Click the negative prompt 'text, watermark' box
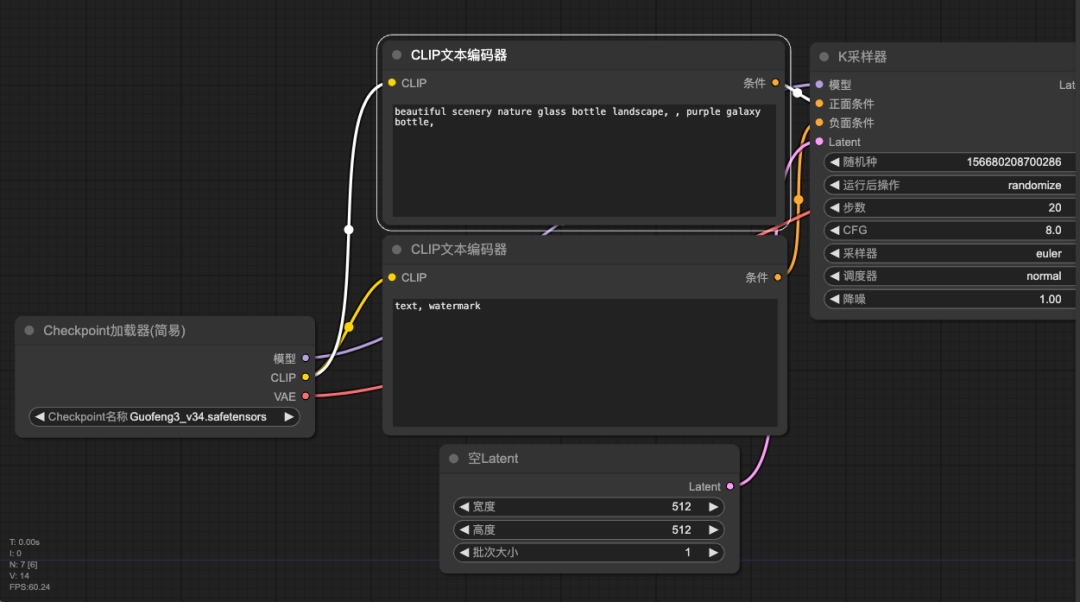Screen dimensions: 1080x602 click(584, 362)
